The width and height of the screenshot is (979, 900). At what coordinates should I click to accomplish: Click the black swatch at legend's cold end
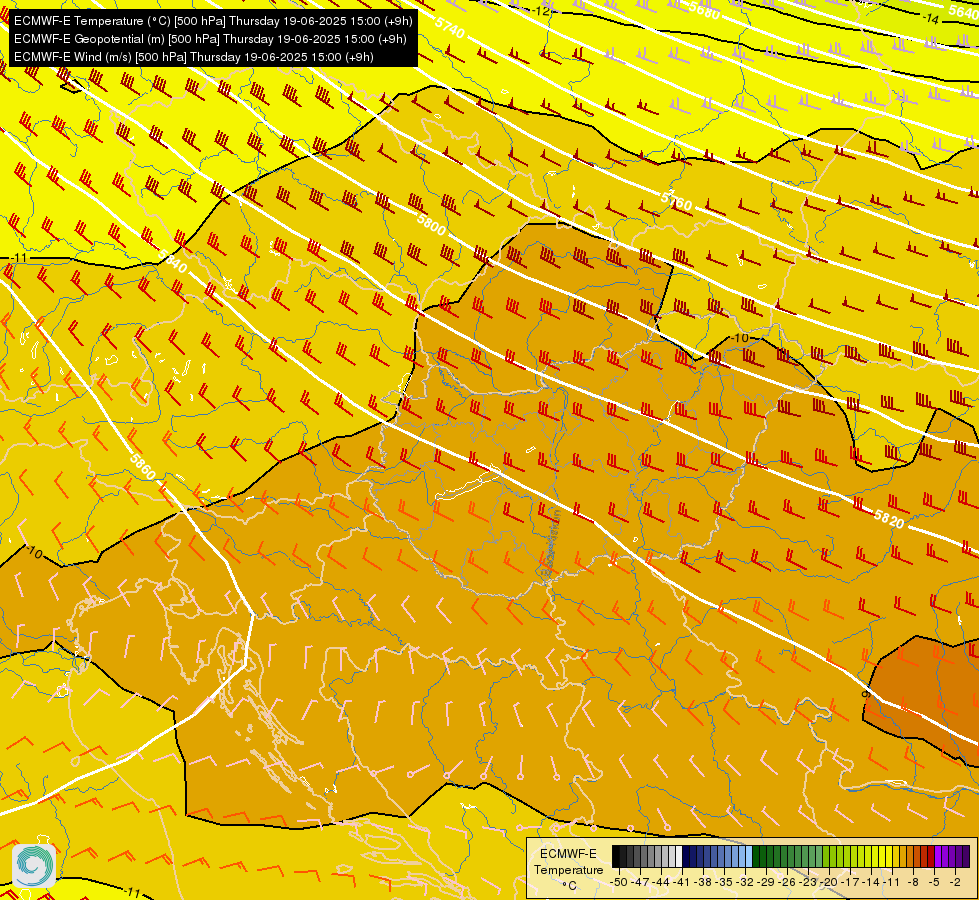click(x=616, y=856)
